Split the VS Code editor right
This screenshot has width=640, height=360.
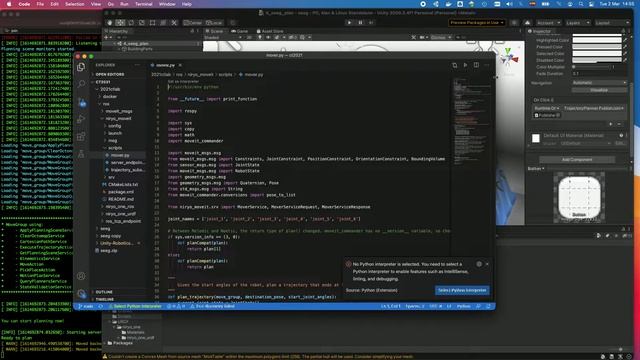(x=476, y=65)
